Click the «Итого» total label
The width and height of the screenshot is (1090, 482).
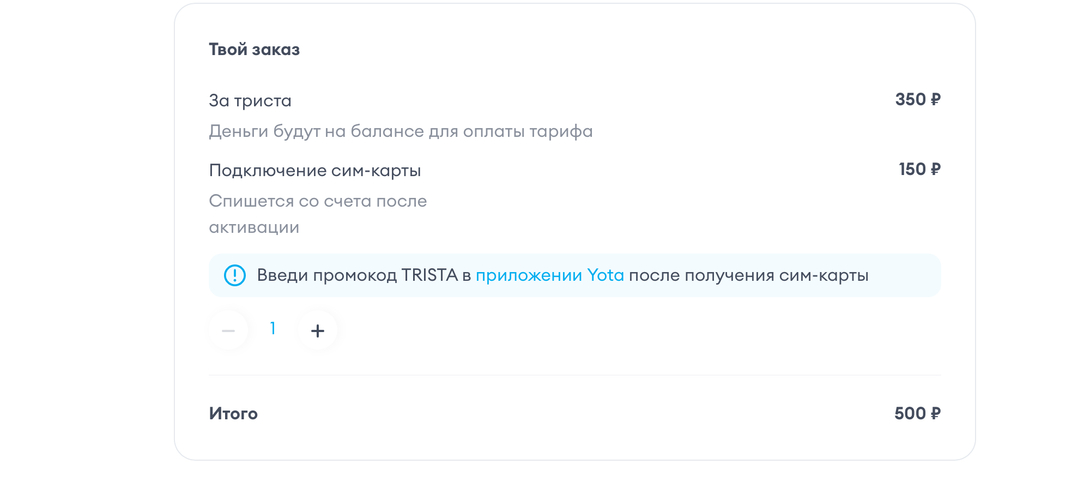click(x=233, y=413)
